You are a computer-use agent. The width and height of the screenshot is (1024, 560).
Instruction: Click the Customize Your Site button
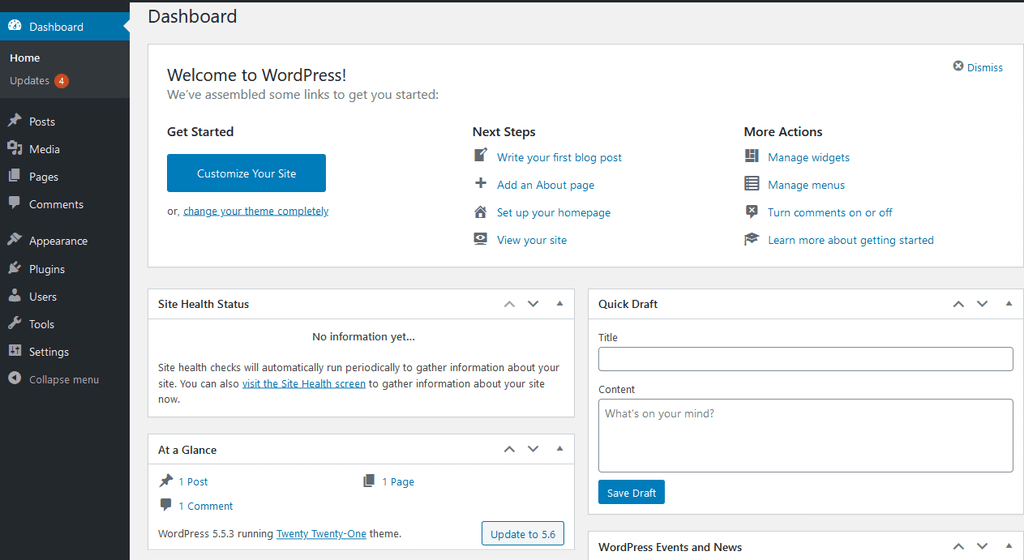coord(246,173)
